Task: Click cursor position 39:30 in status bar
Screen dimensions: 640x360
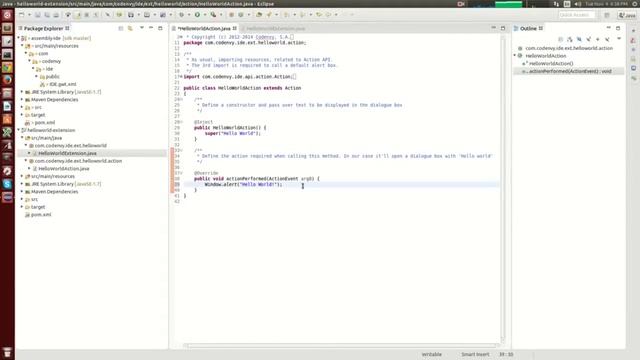Action: click(x=506, y=354)
